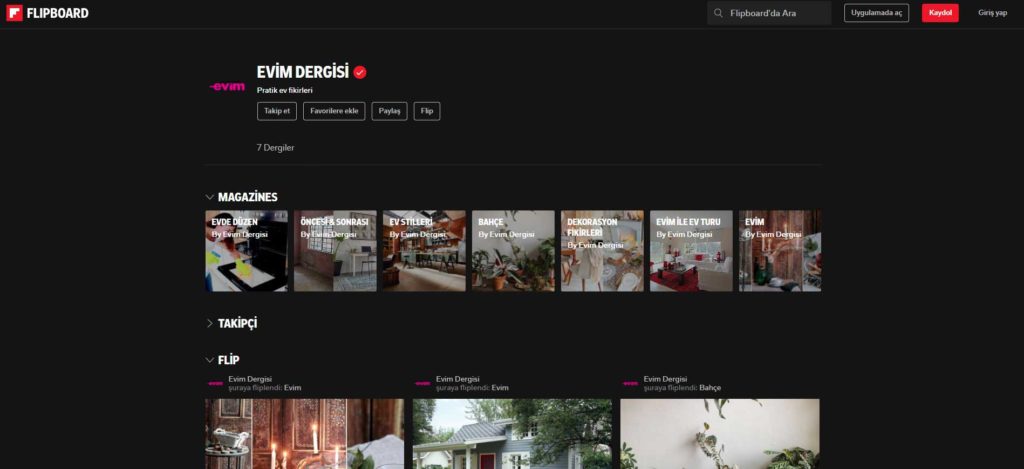Screen dimensions: 1024x469
Task: Click evim avatar on the candles flip post
Action: pyautogui.click(x=215, y=383)
